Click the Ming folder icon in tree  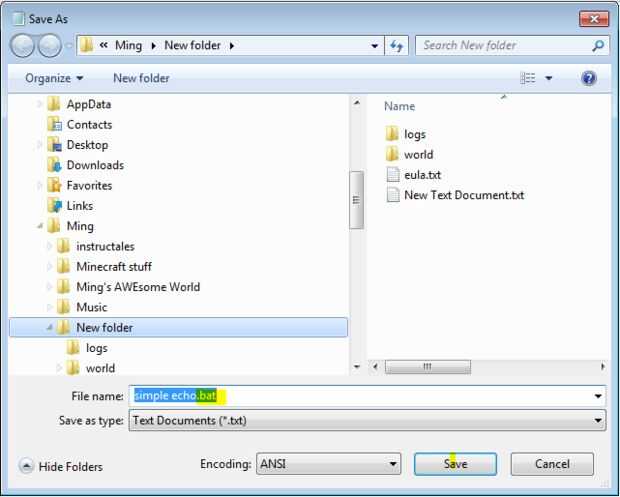point(53,226)
